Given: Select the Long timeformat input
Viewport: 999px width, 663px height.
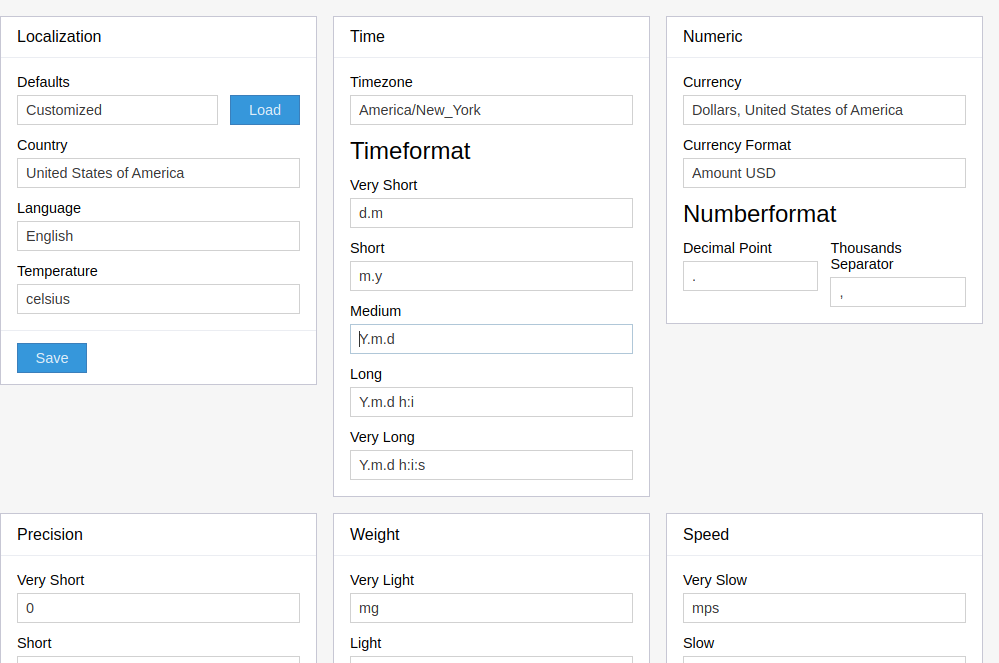Looking at the screenshot, I should click(491, 402).
